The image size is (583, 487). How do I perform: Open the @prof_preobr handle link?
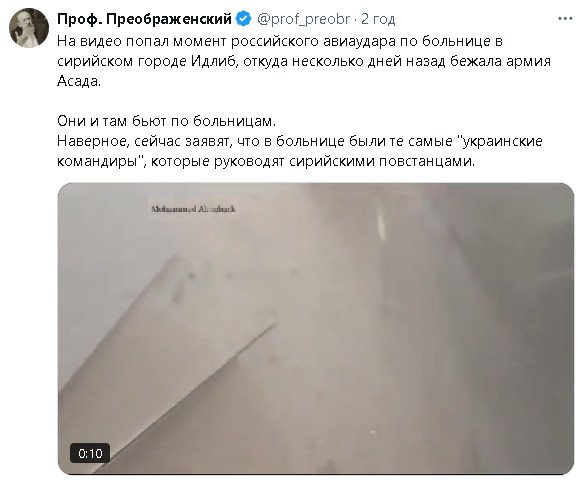303,19
